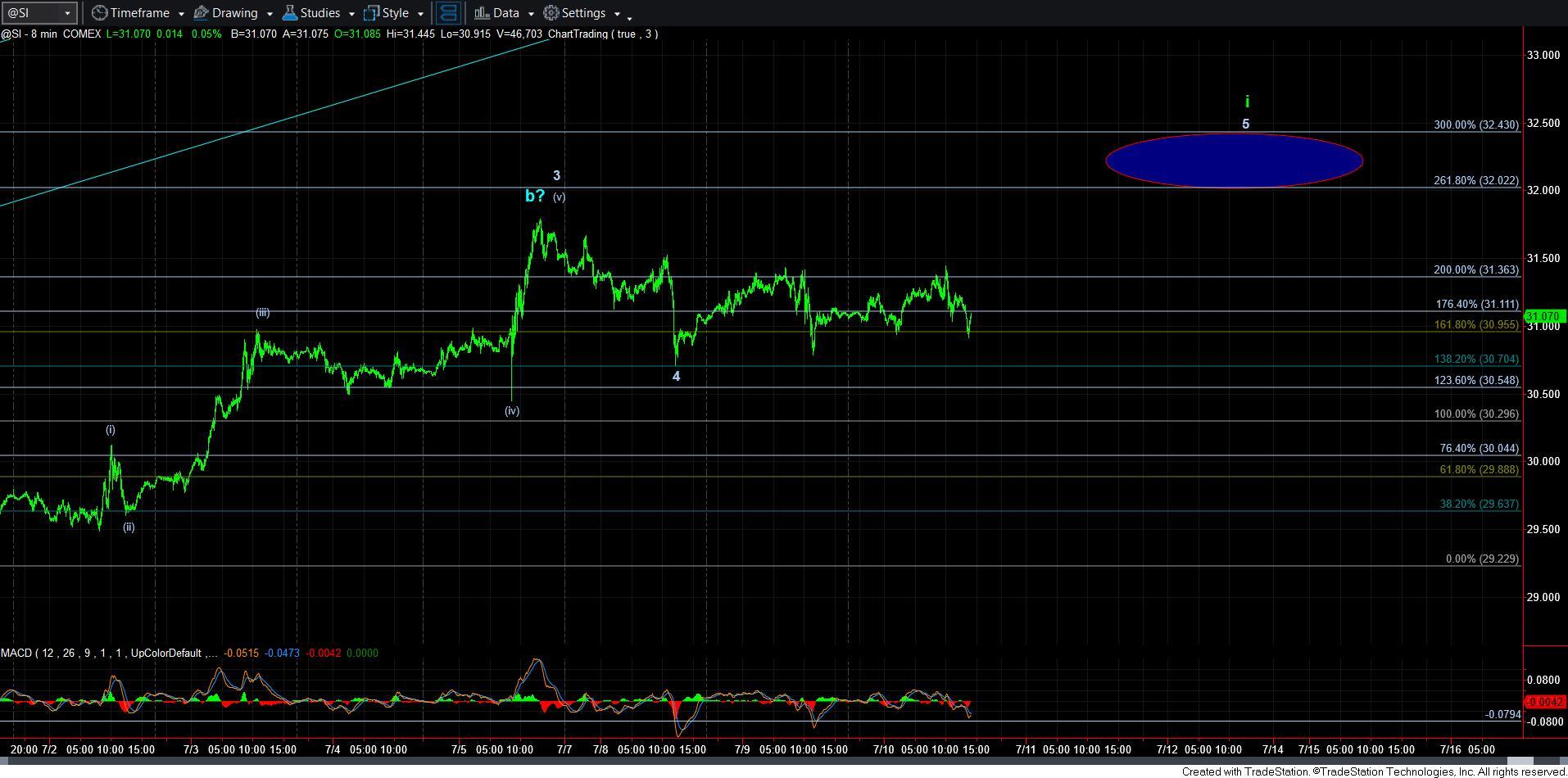Screen dimensions: 1568x778
Task: Click the Settings gear icon
Action: 551,13
